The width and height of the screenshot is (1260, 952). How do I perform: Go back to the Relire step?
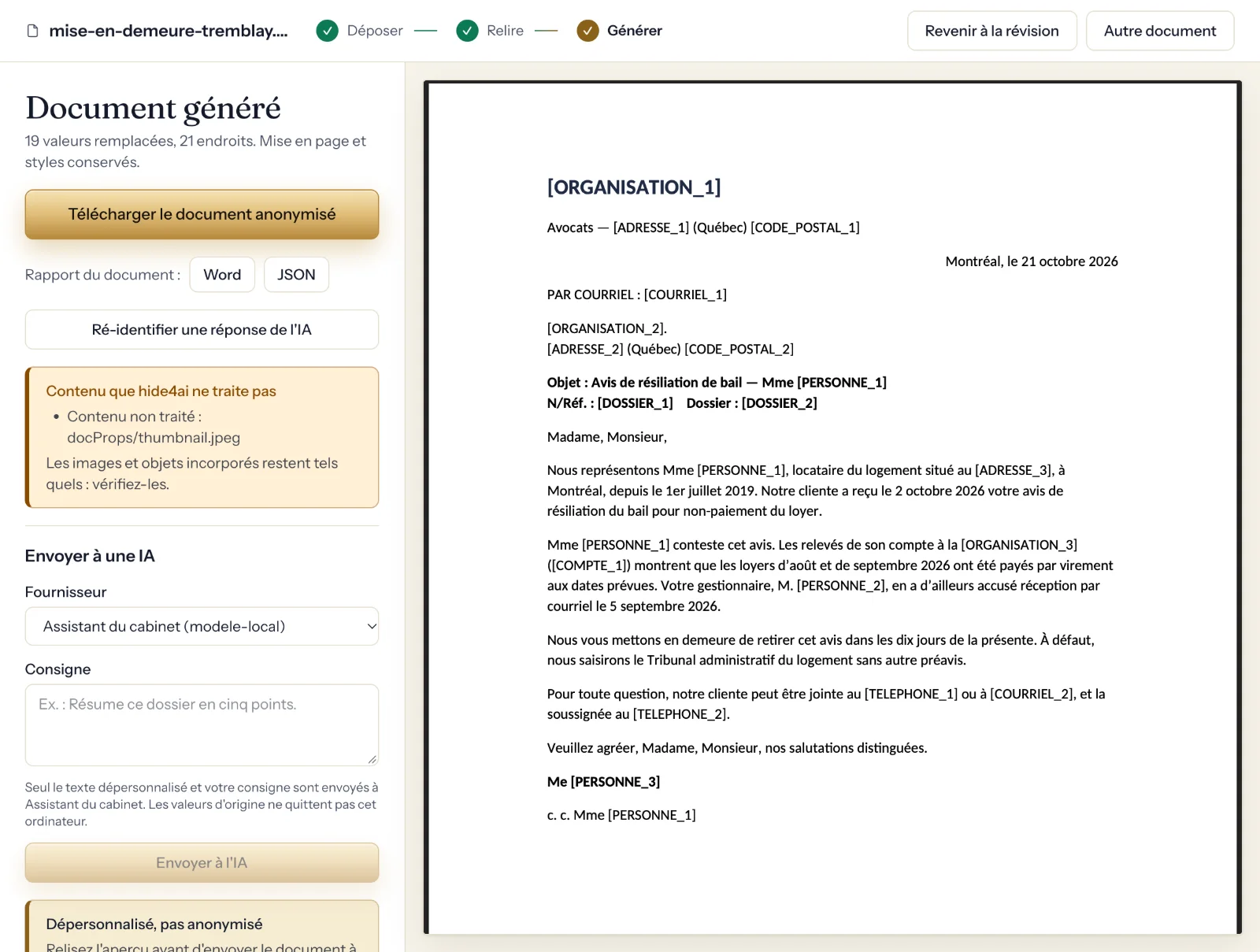pyautogui.click(x=505, y=31)
